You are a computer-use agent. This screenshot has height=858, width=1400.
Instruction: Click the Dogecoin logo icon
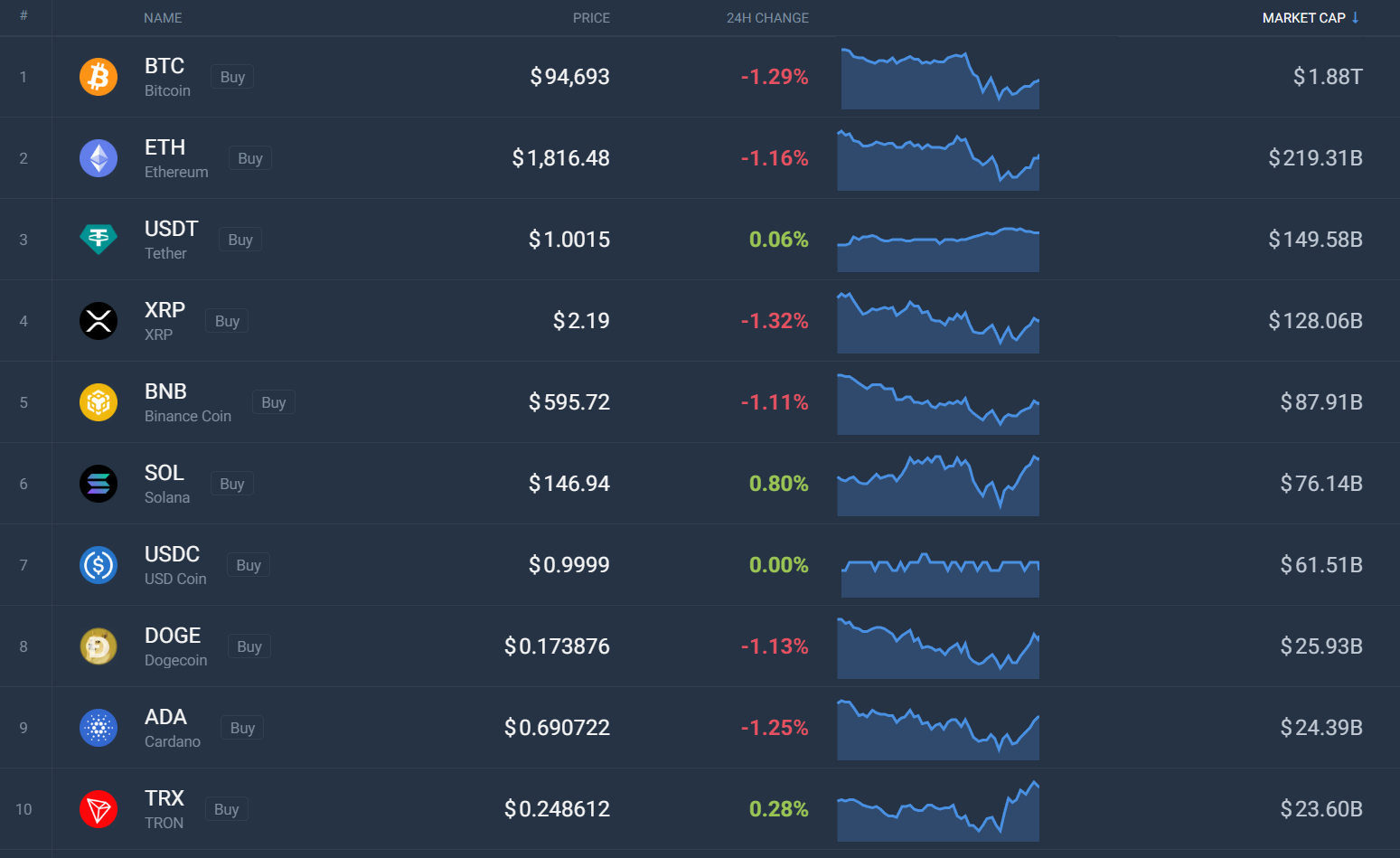tap(99, 646)
